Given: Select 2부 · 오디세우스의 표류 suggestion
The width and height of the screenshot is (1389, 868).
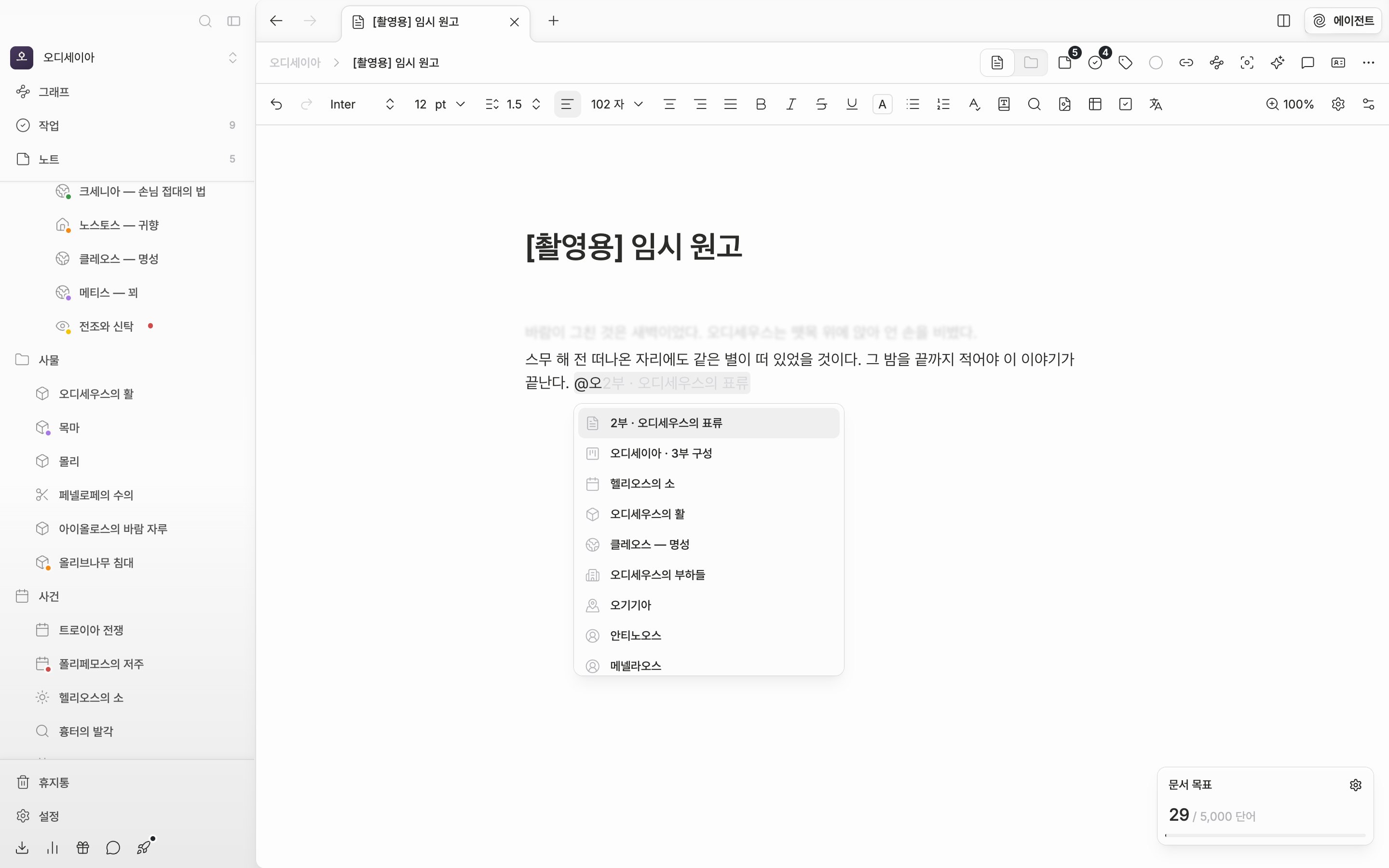Looking at the screenshot, I should click(x=709, y=423).
